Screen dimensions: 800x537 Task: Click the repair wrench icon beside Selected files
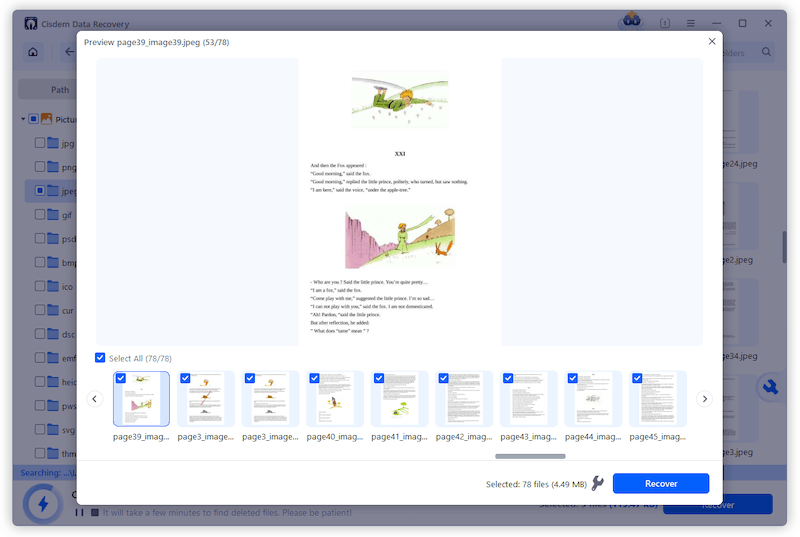[x=597, y=483]
